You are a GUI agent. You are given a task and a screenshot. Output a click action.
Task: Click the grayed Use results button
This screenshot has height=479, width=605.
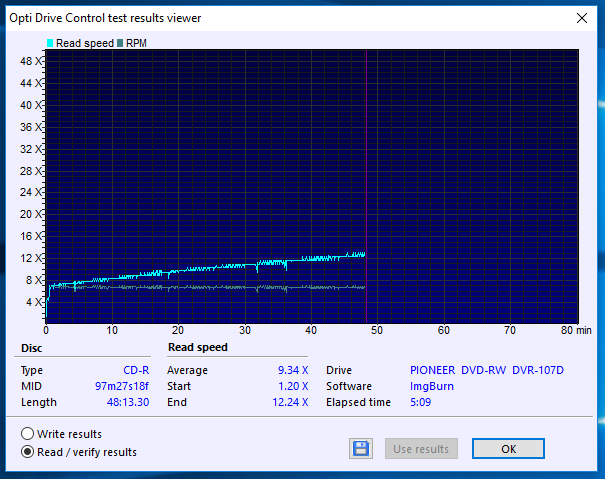421,449
